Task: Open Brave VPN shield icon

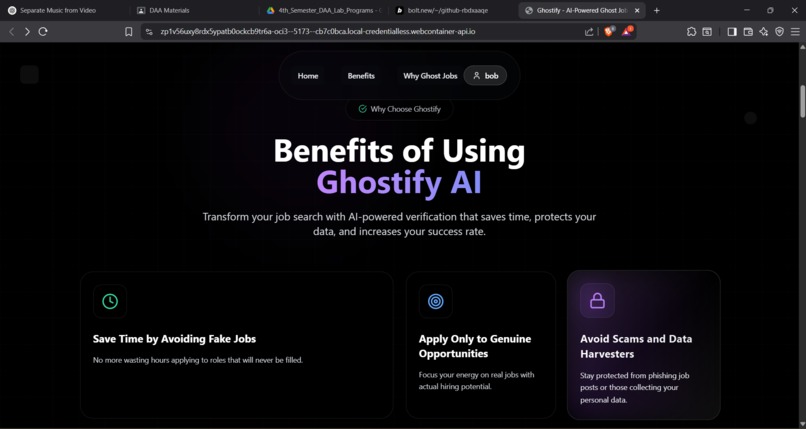Action: coord(779,31)
